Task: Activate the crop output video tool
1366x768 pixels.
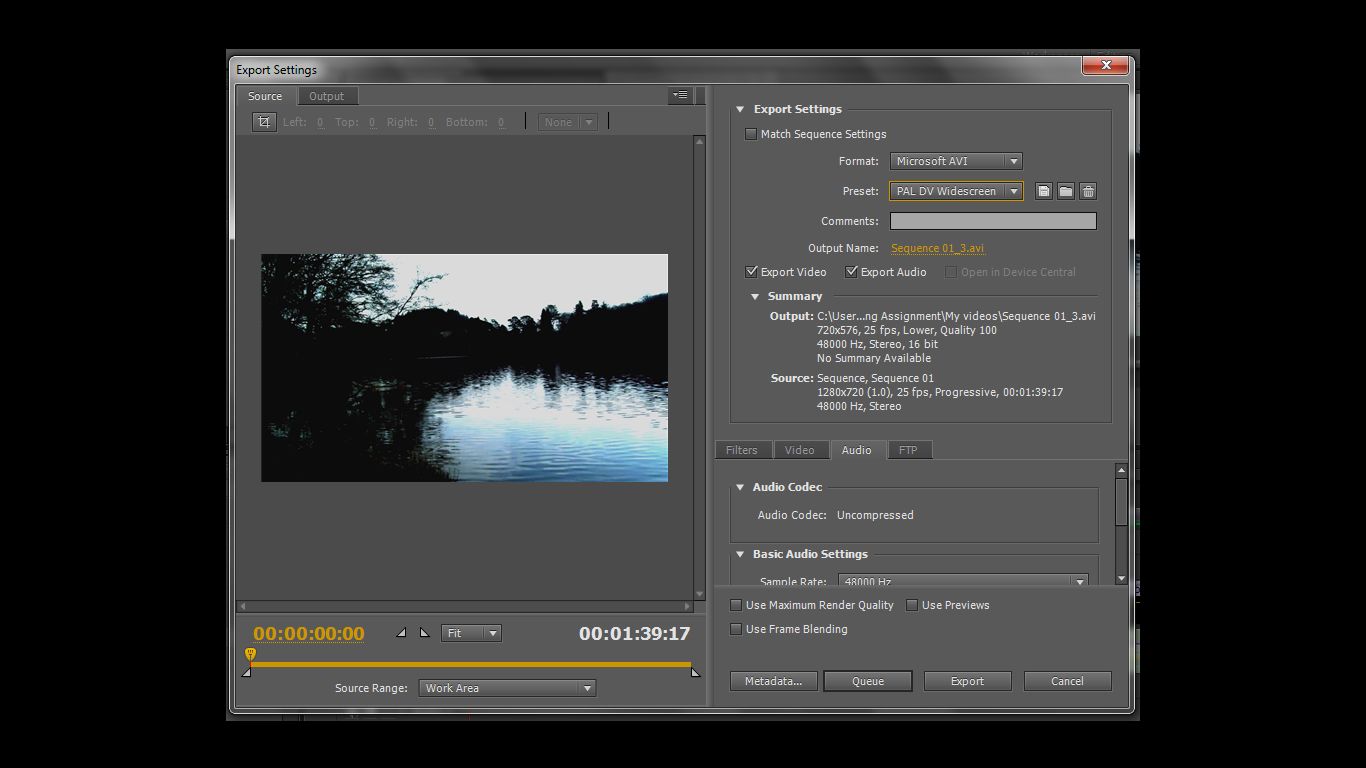Action: pos(264,122)
